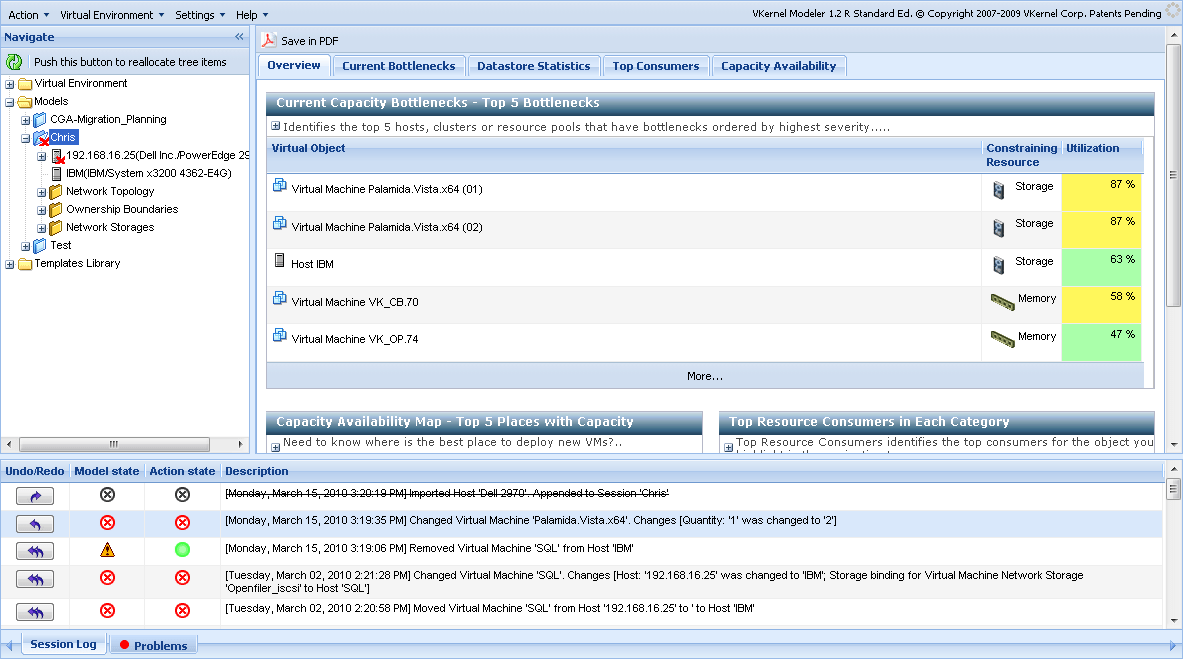Click the 63 % utilization cell for Host IBM
Image resolution: width=1183 pixels, height=659 pixels.
coord(1101,267)
